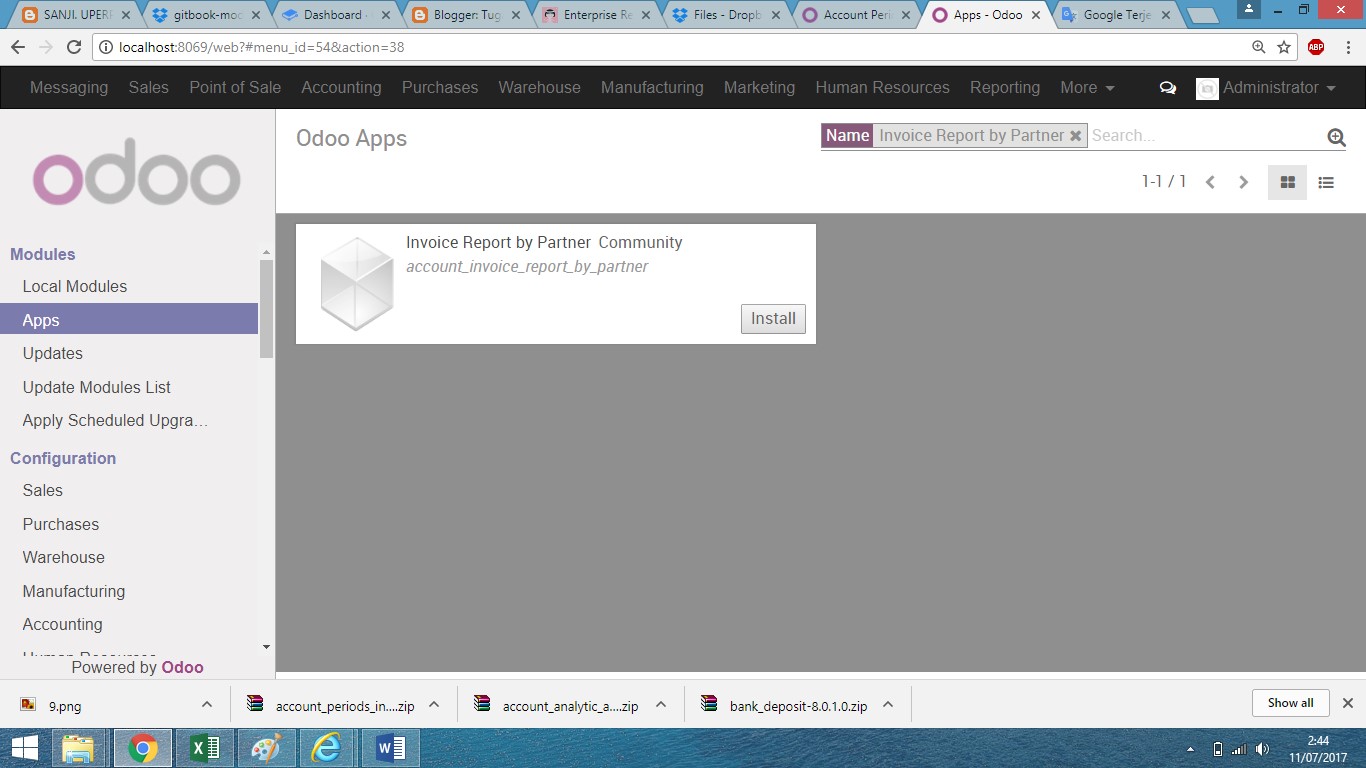Expand options for account_analytic download
The width and height of the screenshot is (1366, 768).
(661, 705)
